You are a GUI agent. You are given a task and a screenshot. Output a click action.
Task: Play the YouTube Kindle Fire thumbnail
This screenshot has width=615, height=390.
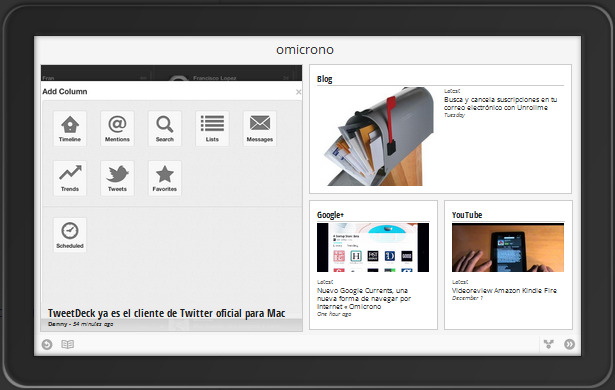pyautogui.click(x=508, y=248)
